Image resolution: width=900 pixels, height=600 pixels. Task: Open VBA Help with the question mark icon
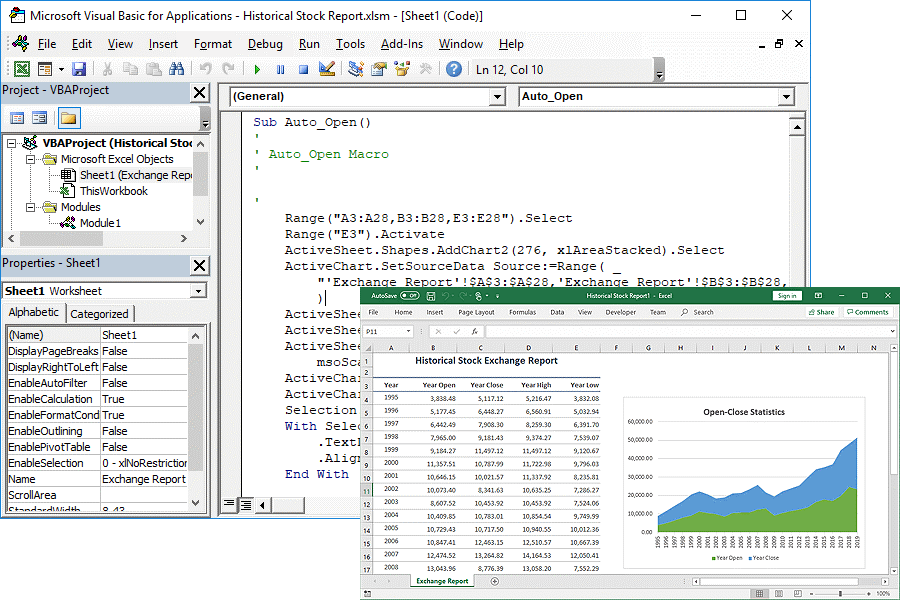[454, 69]
